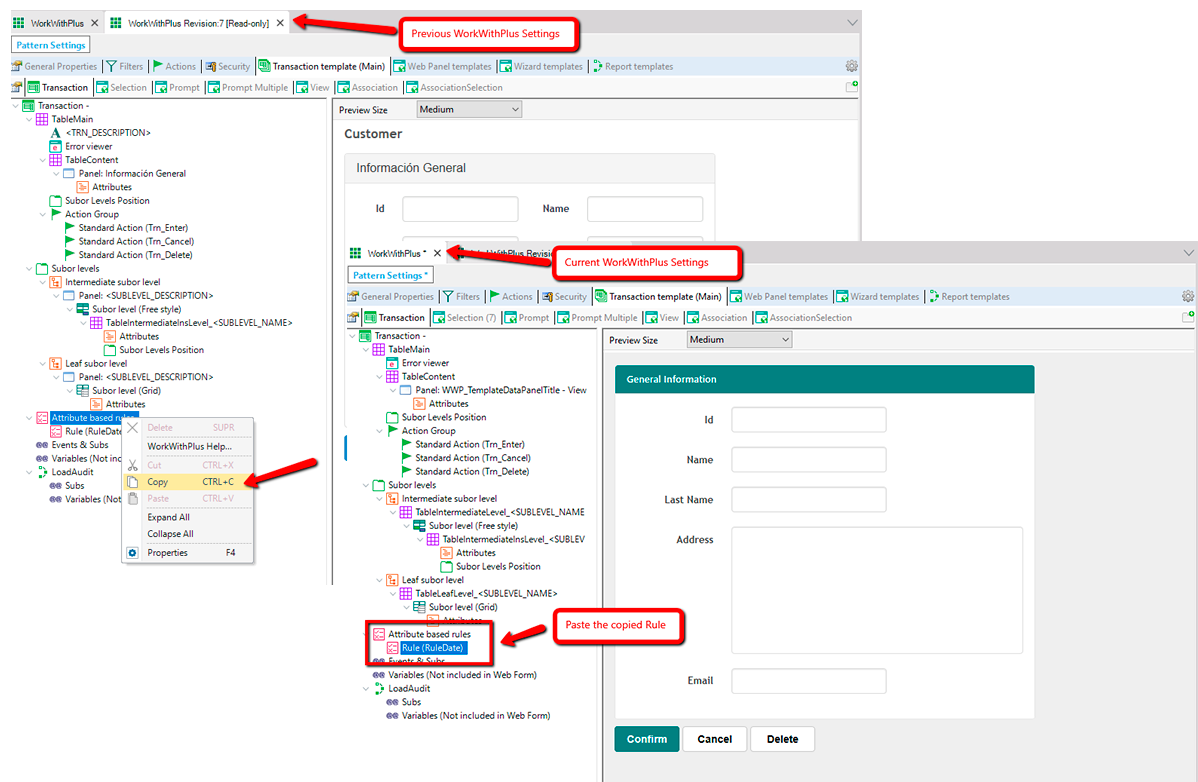Collapse TableMain node in back tree
Viewport: 1198px width, 782px height.
coord(28,119)
